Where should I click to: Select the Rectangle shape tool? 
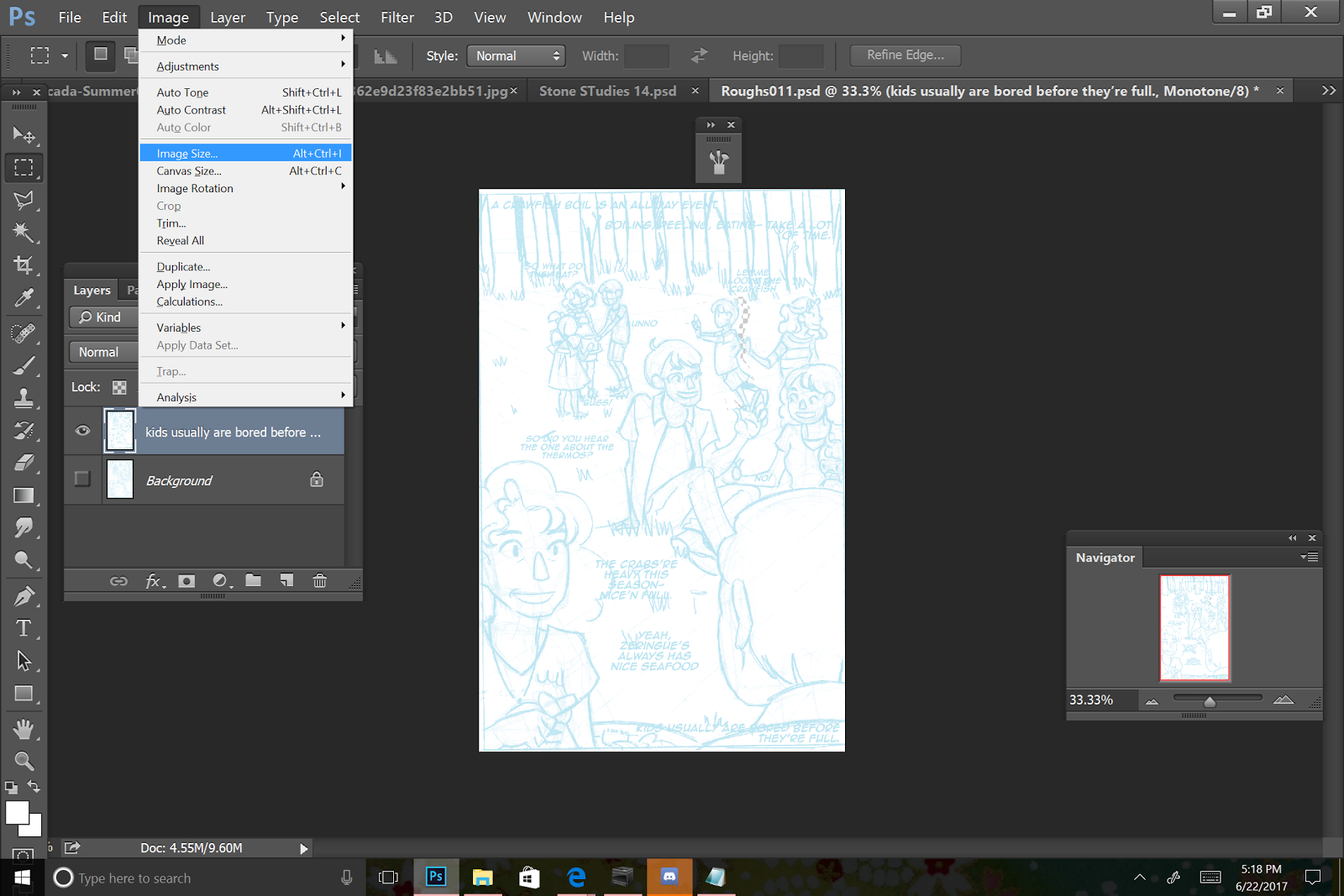tap(24, 694)
